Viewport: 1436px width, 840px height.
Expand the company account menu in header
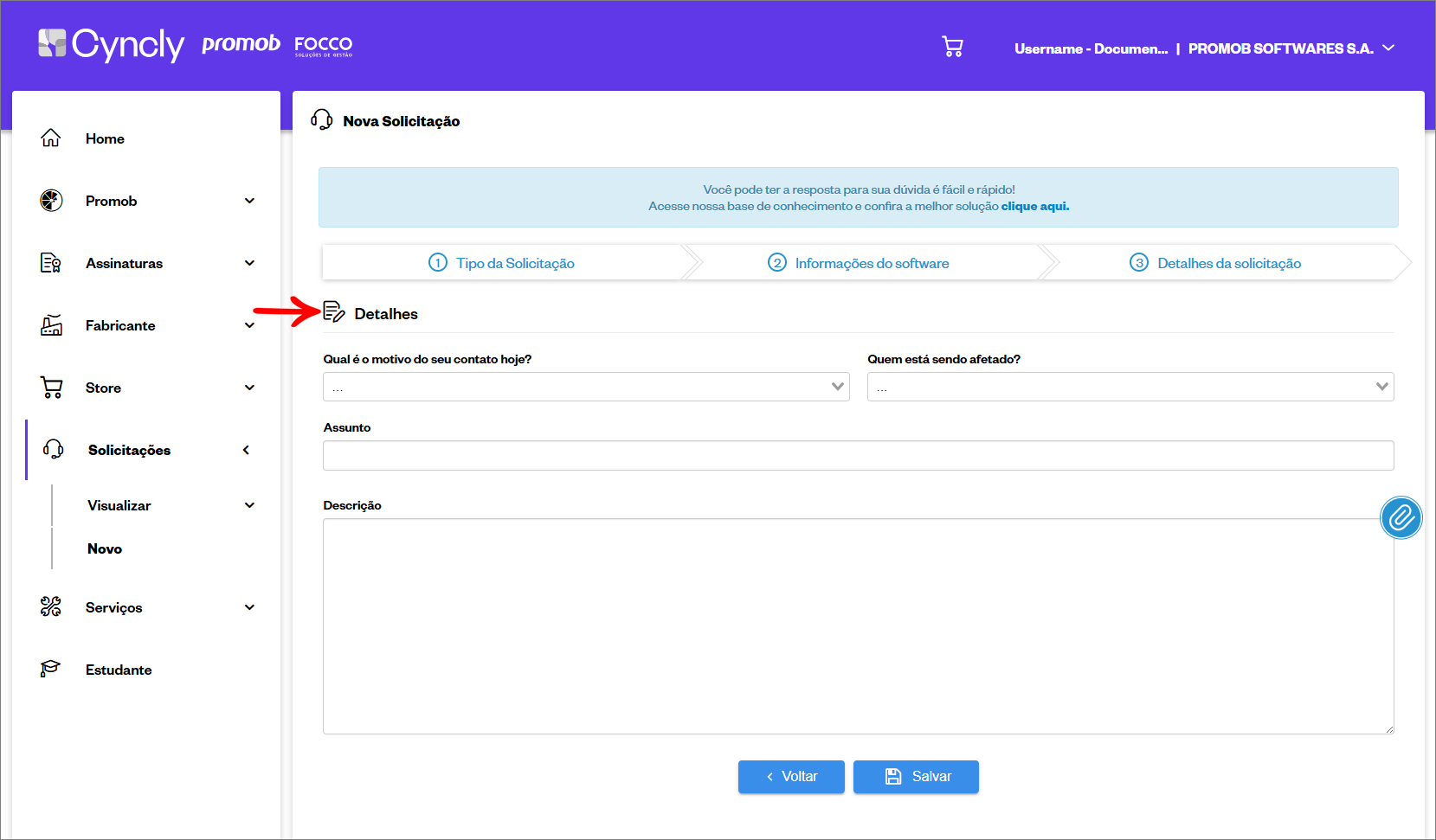point(1388,48)
